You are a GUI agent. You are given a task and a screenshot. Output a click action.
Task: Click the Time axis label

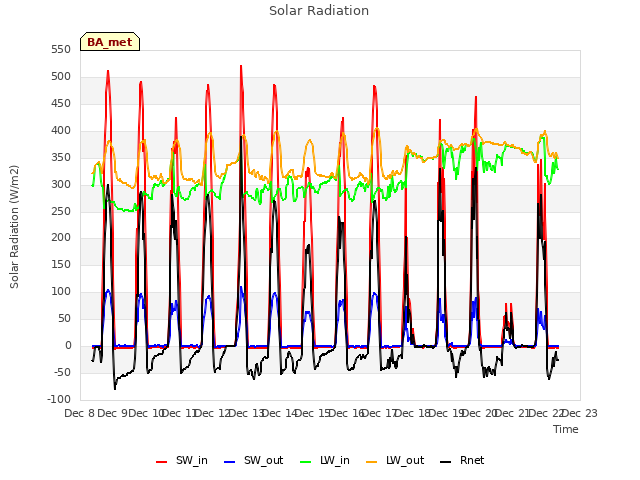[x=566, y=429]
